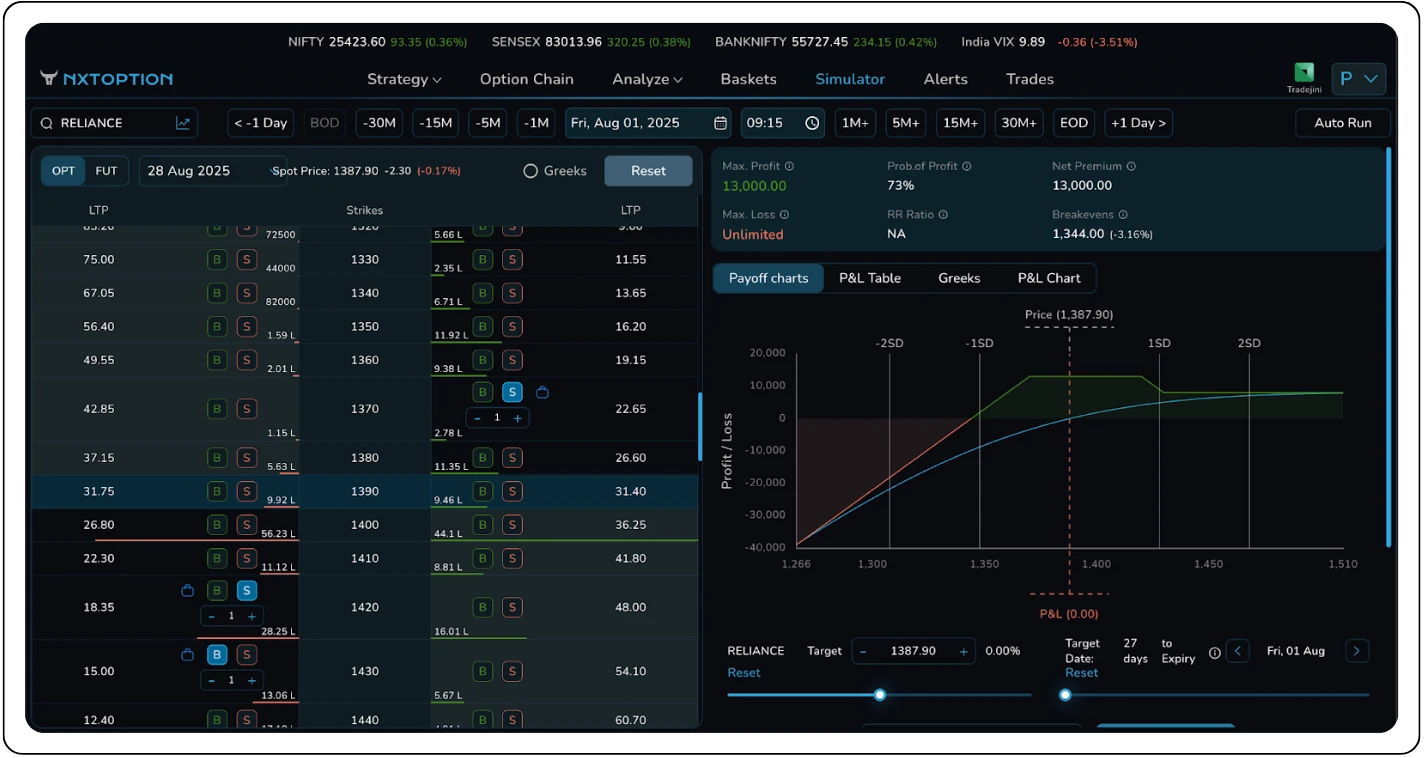This screenshot has width=1427, height=758.
Task: Switch to the P&L Table tab
Action: click(x=870, y=278)
